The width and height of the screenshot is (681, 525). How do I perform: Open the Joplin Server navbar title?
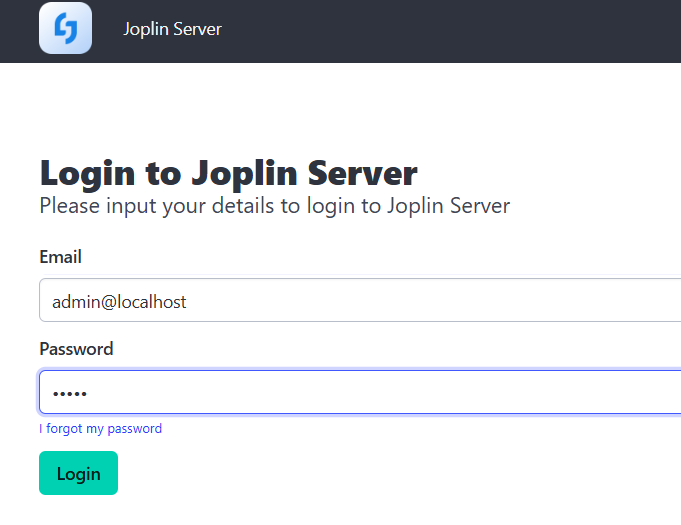click(x=172, y=29)
